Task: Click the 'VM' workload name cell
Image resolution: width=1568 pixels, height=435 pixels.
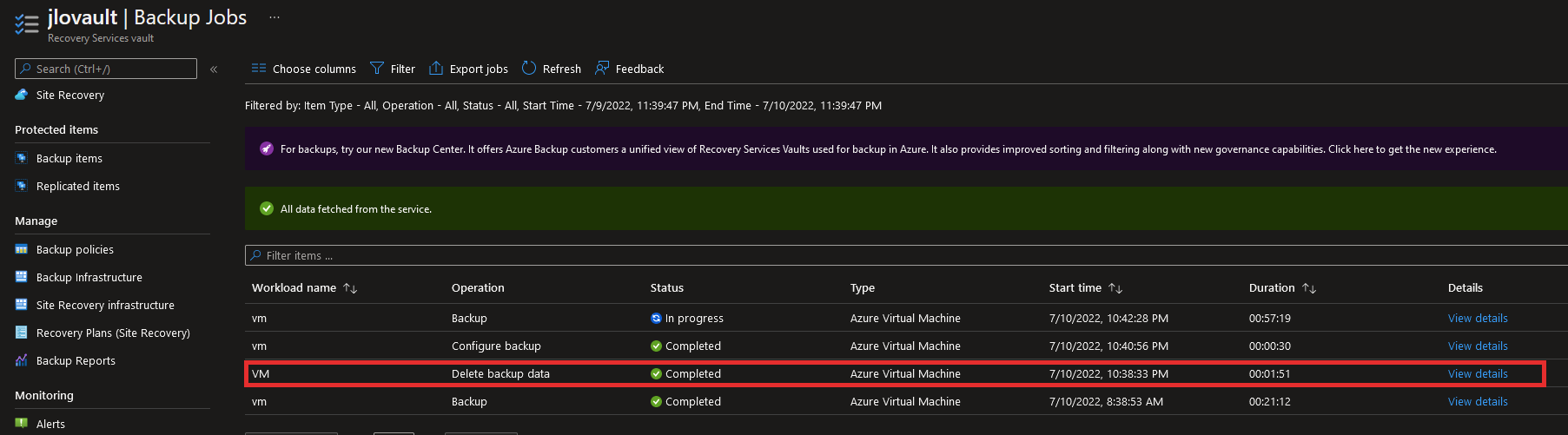Action: (x=261, y=374)
